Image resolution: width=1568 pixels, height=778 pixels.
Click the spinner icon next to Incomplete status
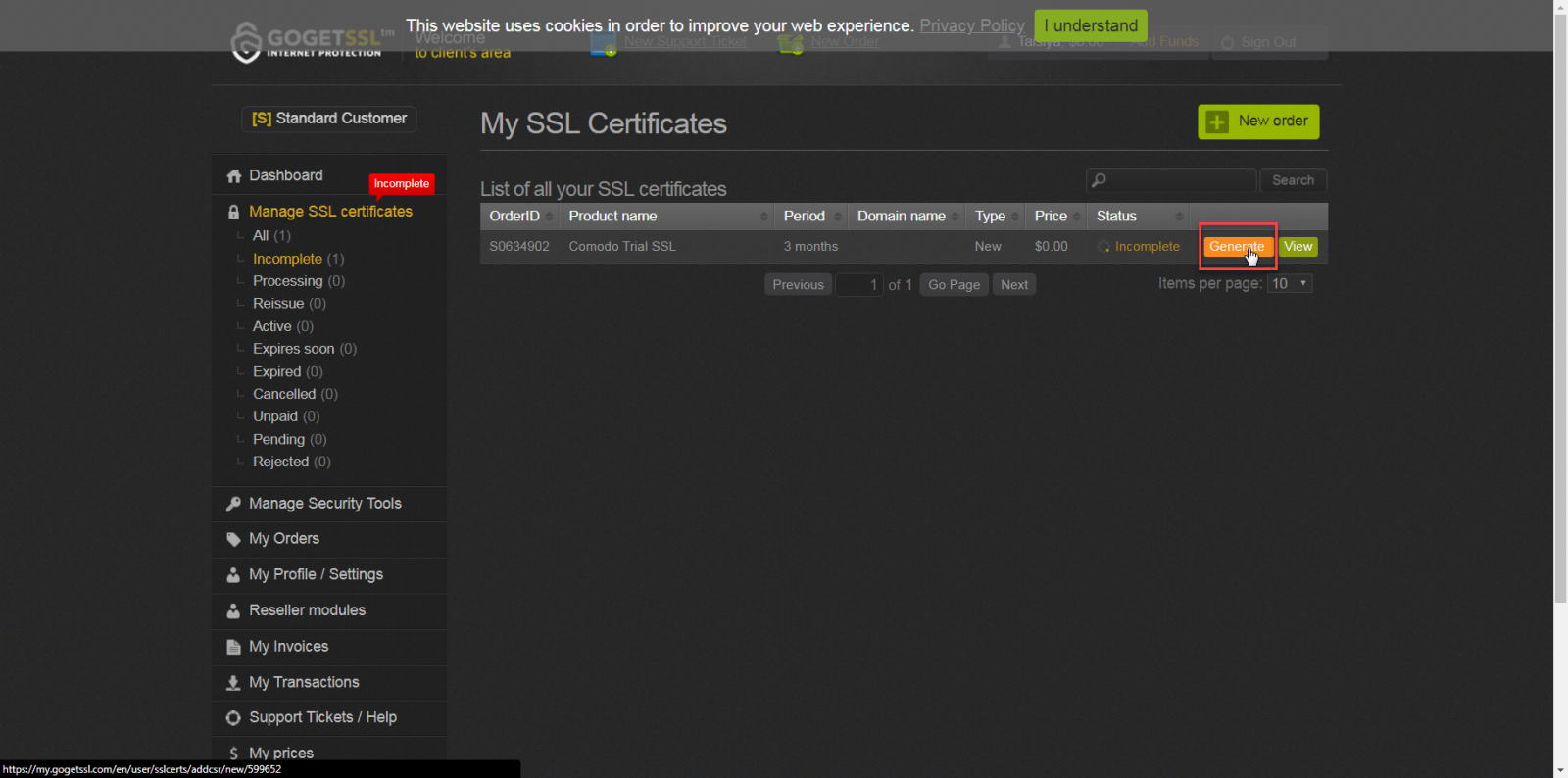1103,247
